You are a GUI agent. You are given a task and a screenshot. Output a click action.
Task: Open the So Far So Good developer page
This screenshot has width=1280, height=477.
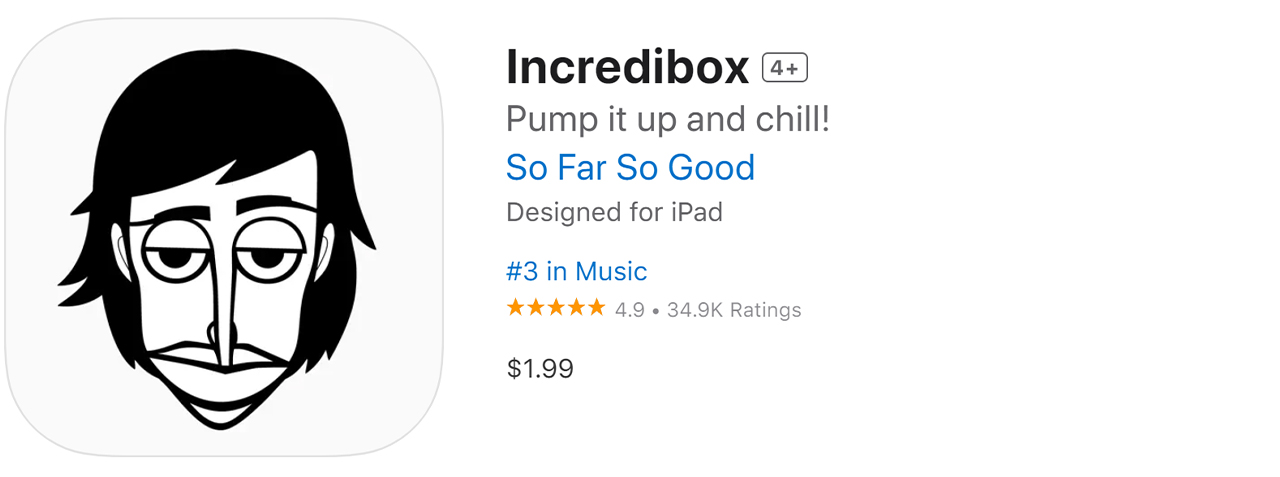[630, 167]
